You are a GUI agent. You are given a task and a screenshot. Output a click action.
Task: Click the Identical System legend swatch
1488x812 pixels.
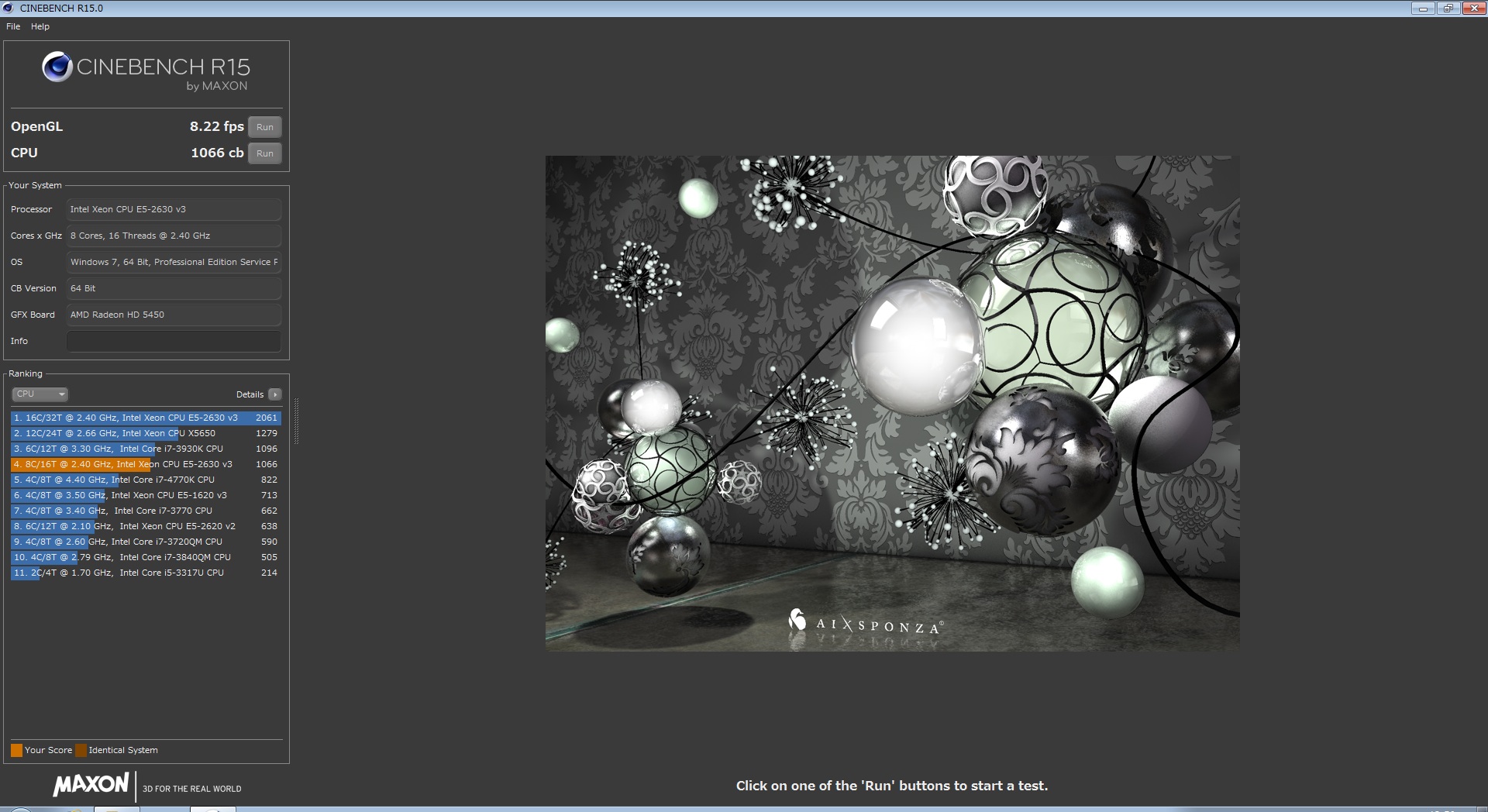[81, 750]
